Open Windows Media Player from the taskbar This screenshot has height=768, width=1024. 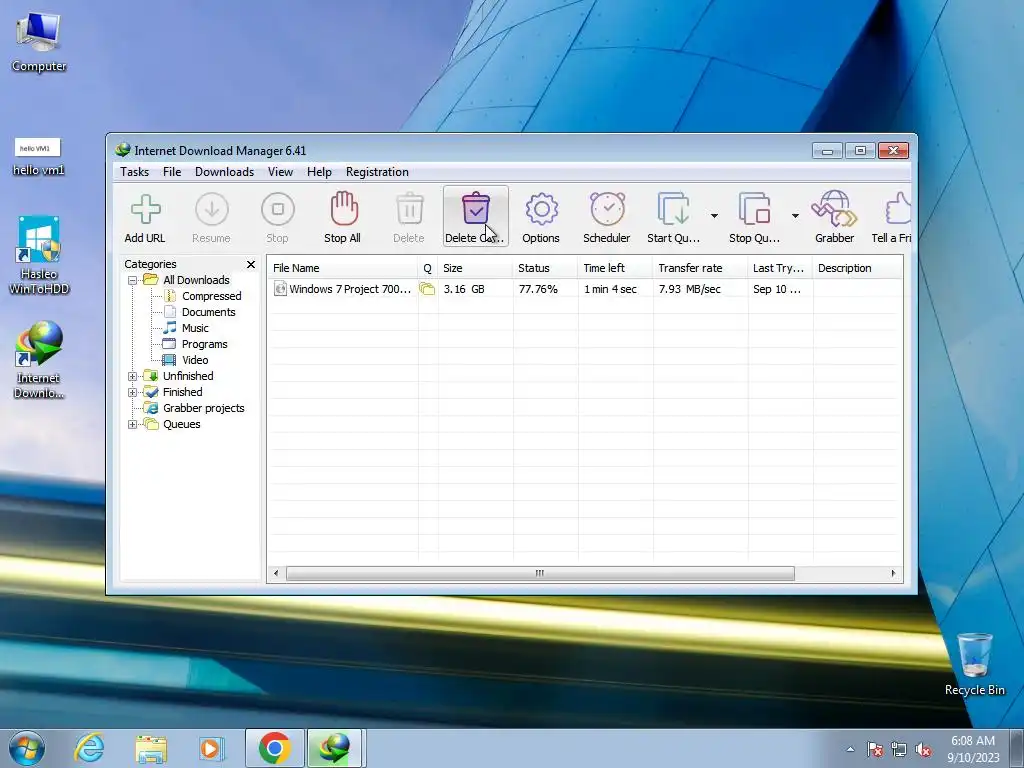pyautogui.click(x=211, y=748)
